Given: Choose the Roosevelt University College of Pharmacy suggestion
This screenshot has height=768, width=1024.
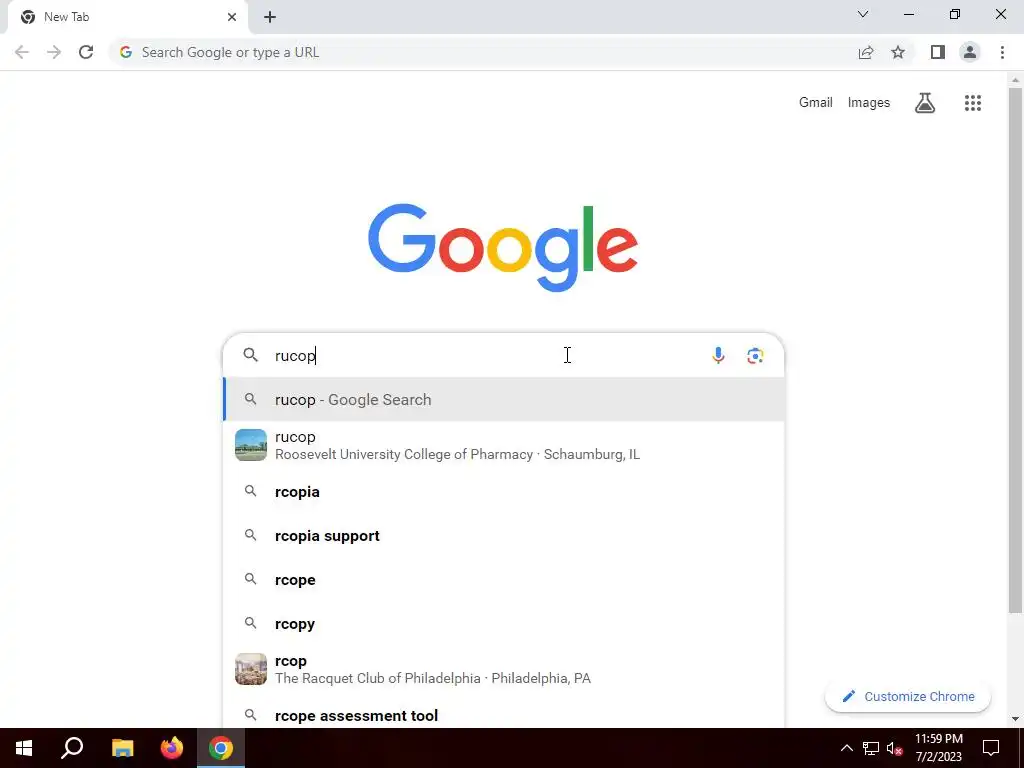Looking at the screenshot, I should [504, 445].
